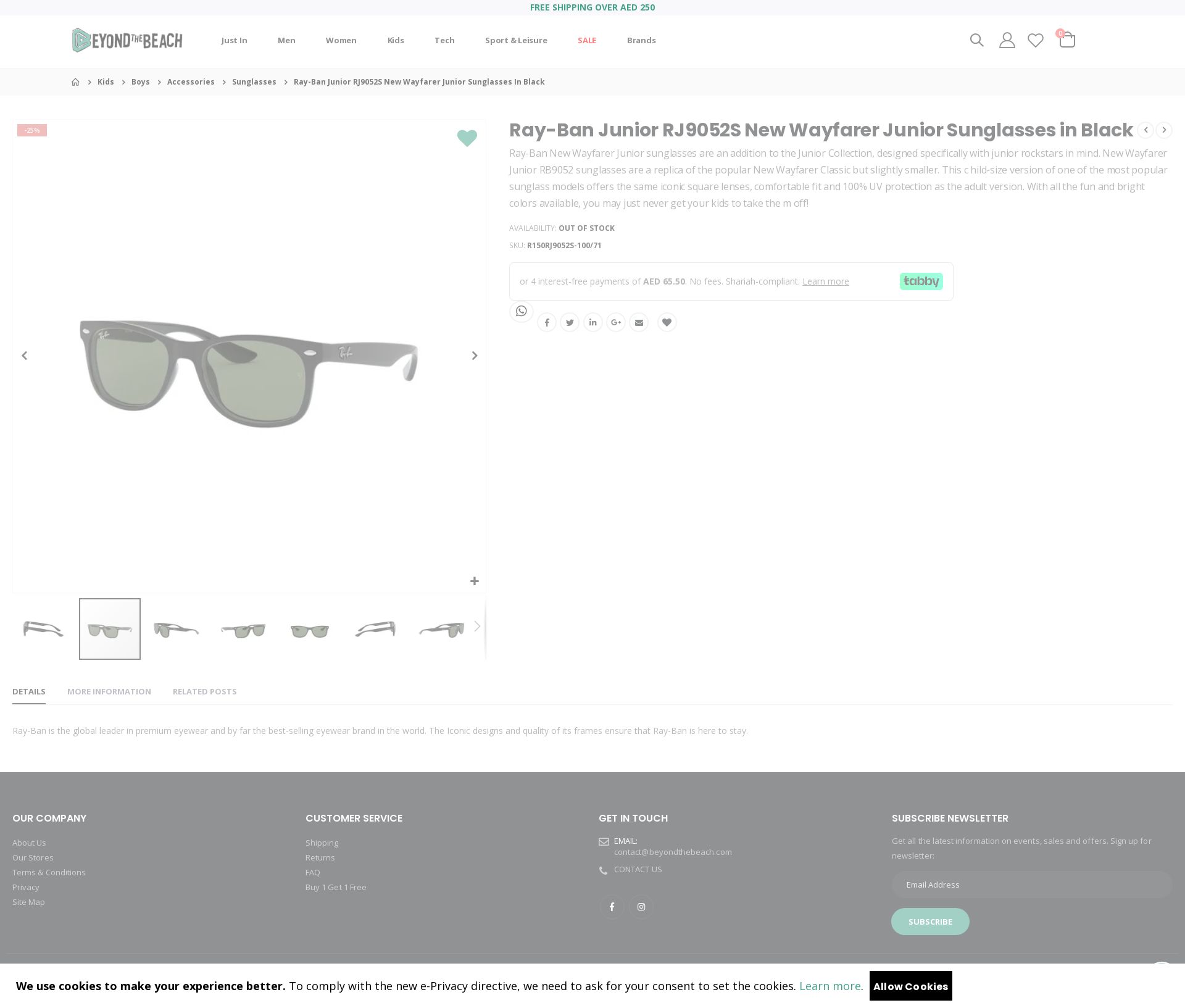Open the Just In menu
The height and width of the screenshot is (1008, 1185).
click(234, 40)
